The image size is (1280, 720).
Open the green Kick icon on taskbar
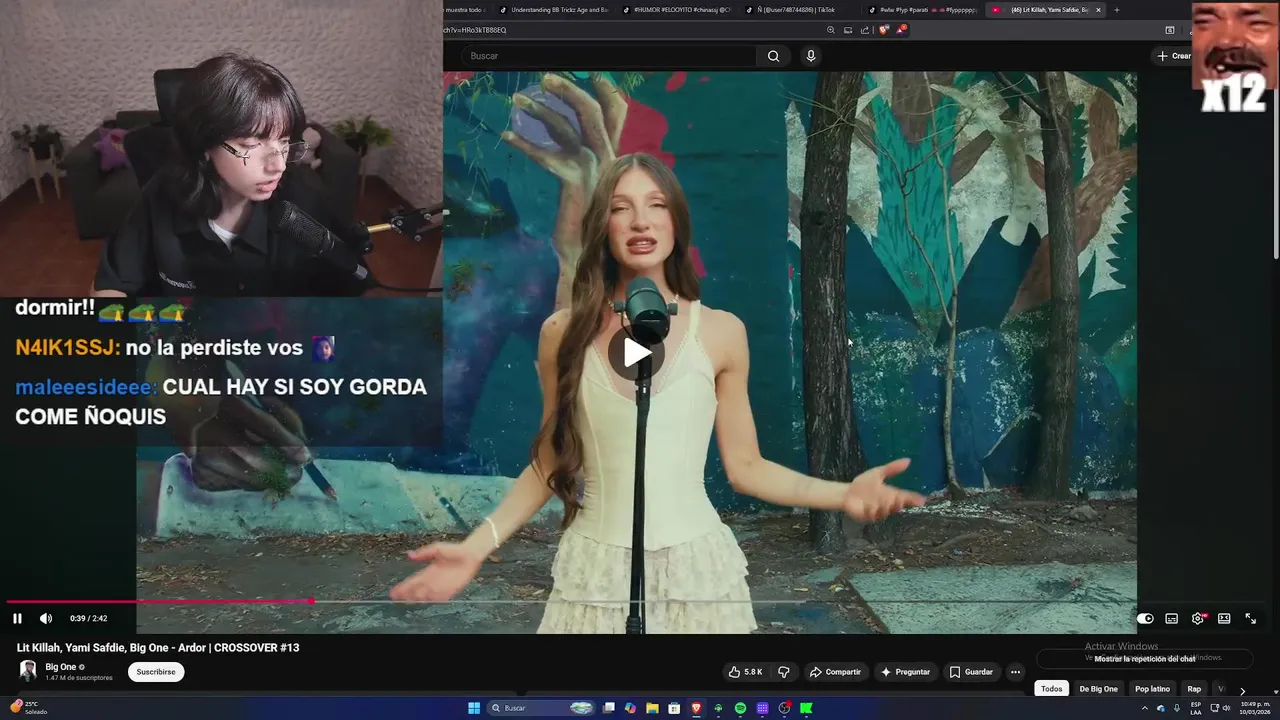coord(806,708)
